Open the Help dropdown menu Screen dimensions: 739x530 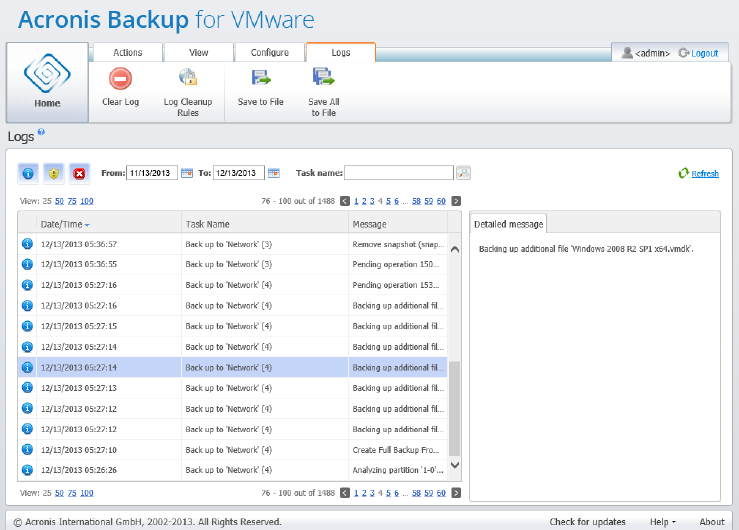tap(663, 522)
